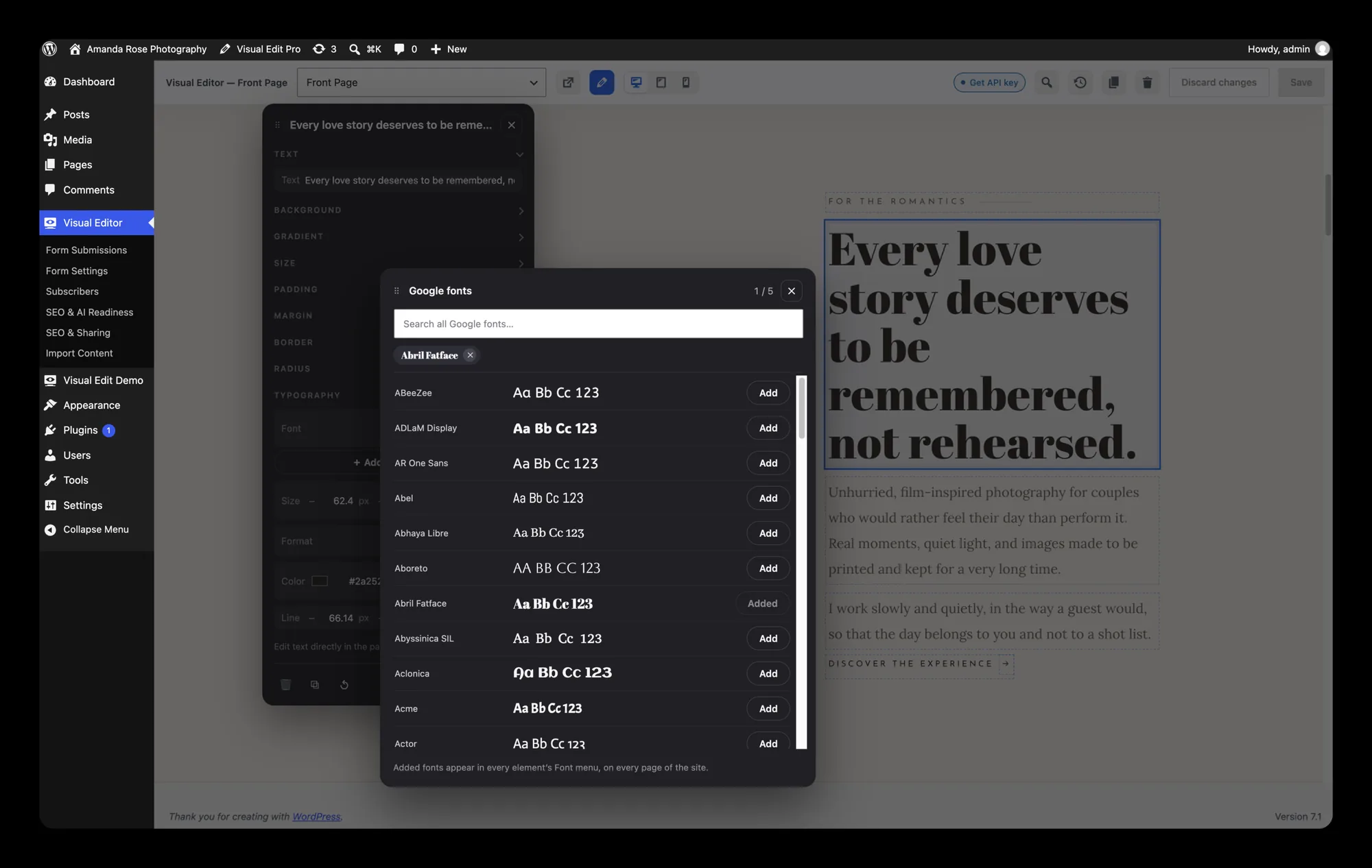Click the trash icon in top toolbar

click(1147, 82)
